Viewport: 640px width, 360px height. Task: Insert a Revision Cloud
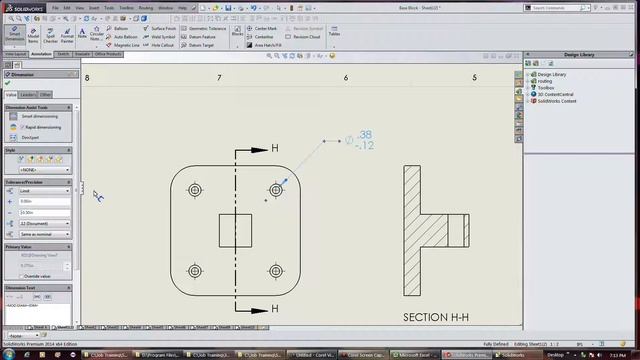pos(303,37)
